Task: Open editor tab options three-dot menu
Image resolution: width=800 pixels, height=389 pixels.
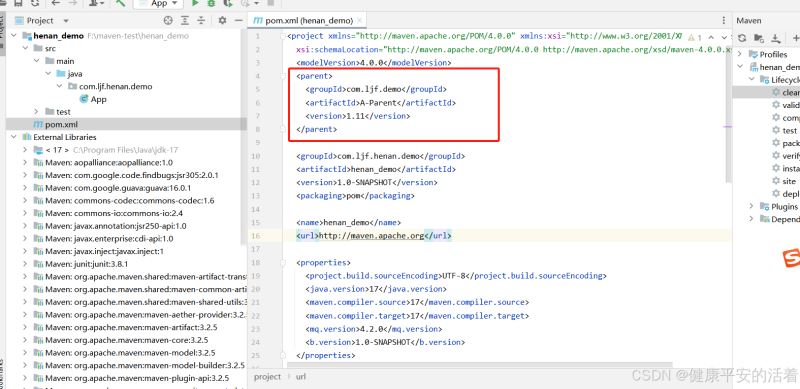Action: [723, 20]
